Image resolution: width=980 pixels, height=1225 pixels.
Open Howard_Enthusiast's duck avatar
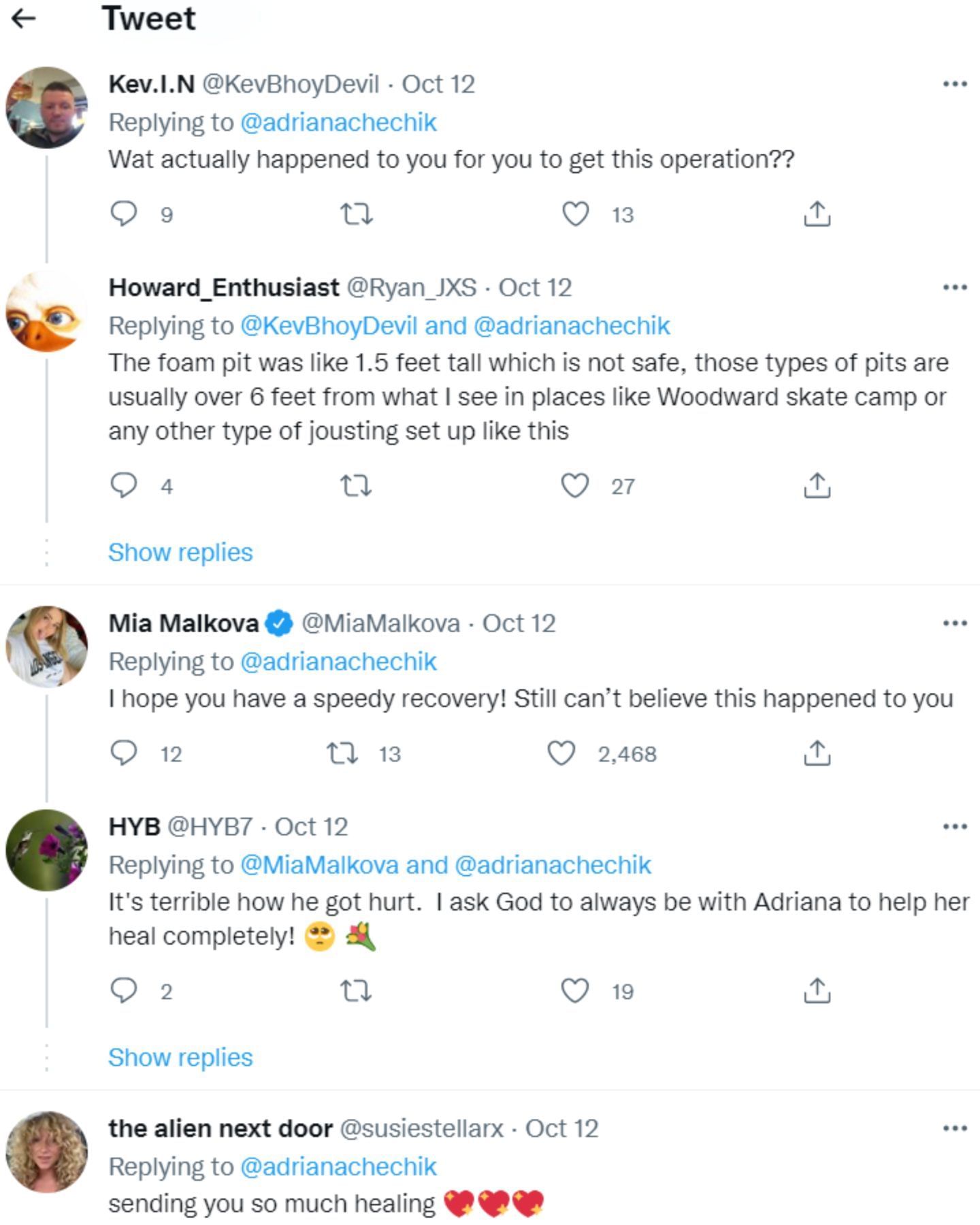tap(47, 312)
